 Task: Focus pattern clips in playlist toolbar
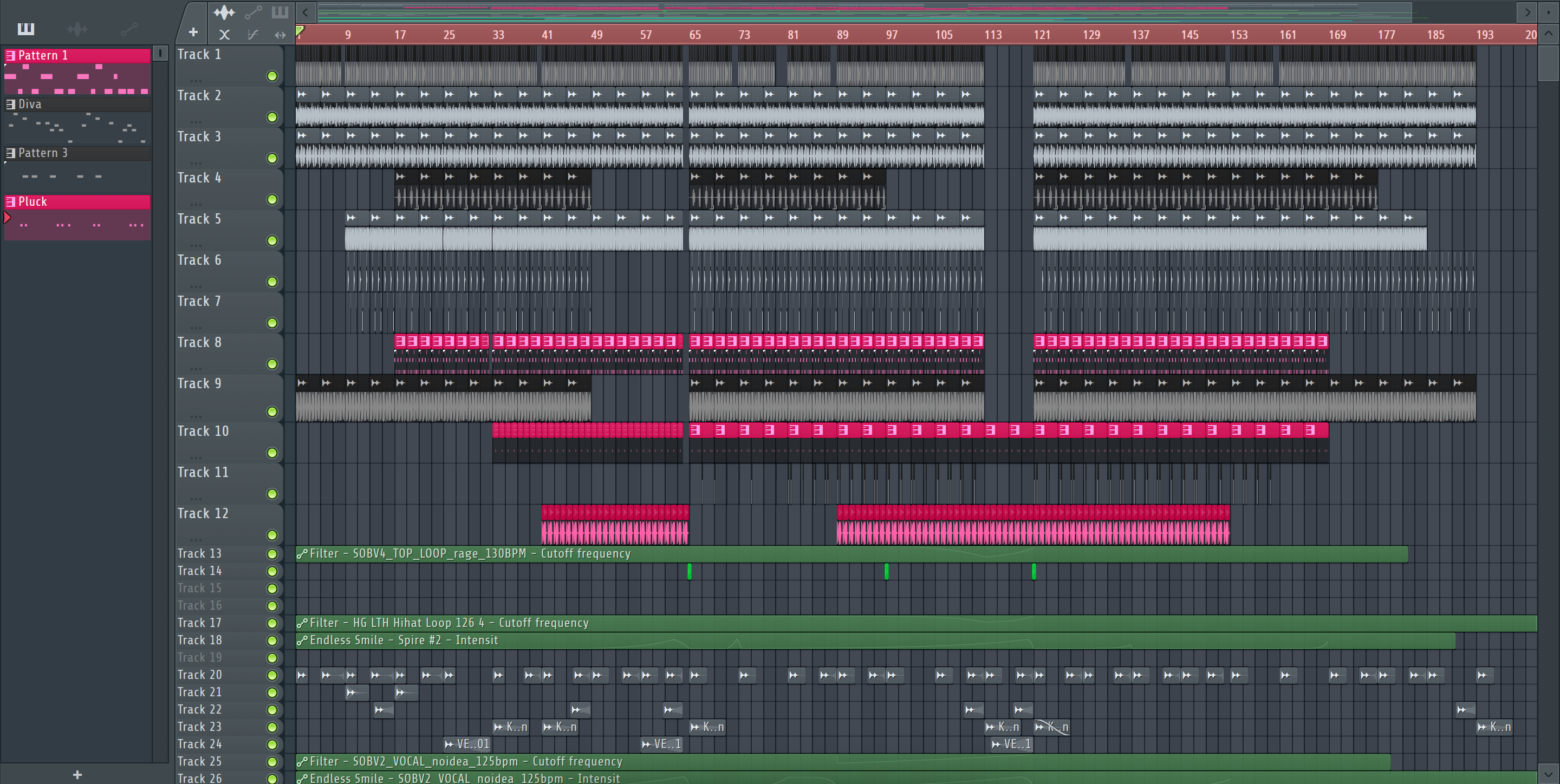click(280, 12)
